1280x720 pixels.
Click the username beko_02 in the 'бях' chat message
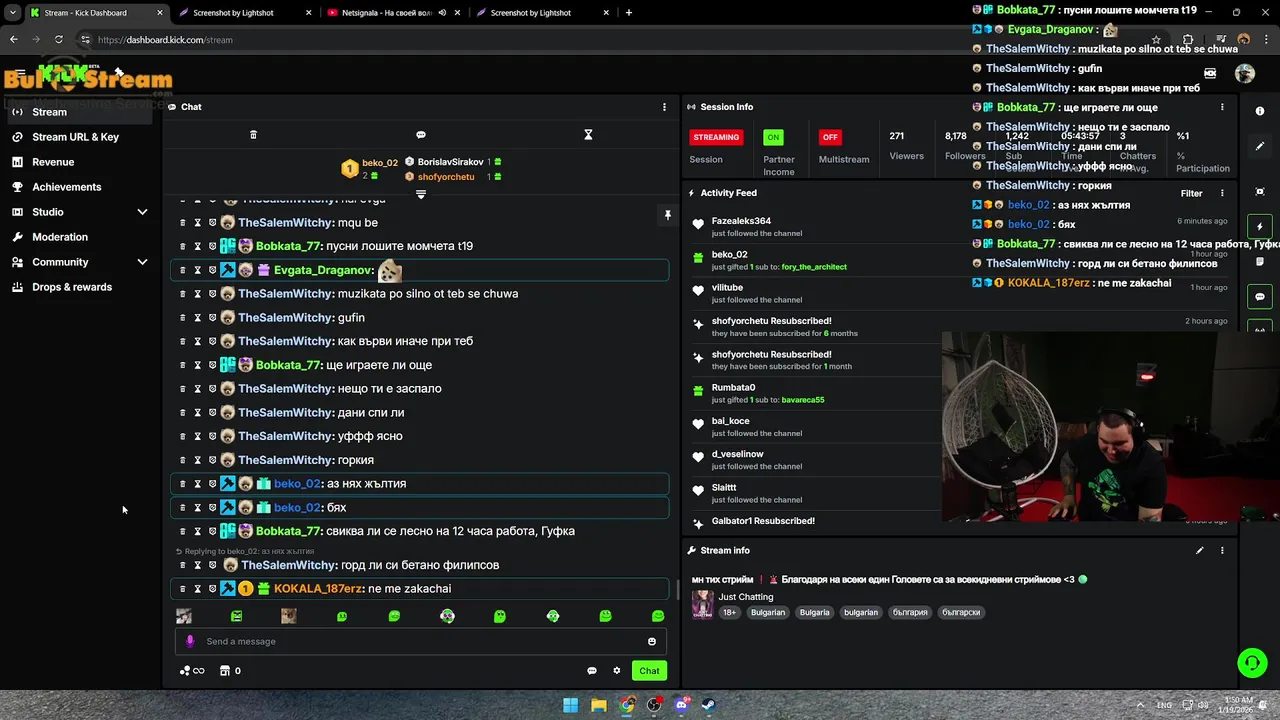click(x=297, y=508)
